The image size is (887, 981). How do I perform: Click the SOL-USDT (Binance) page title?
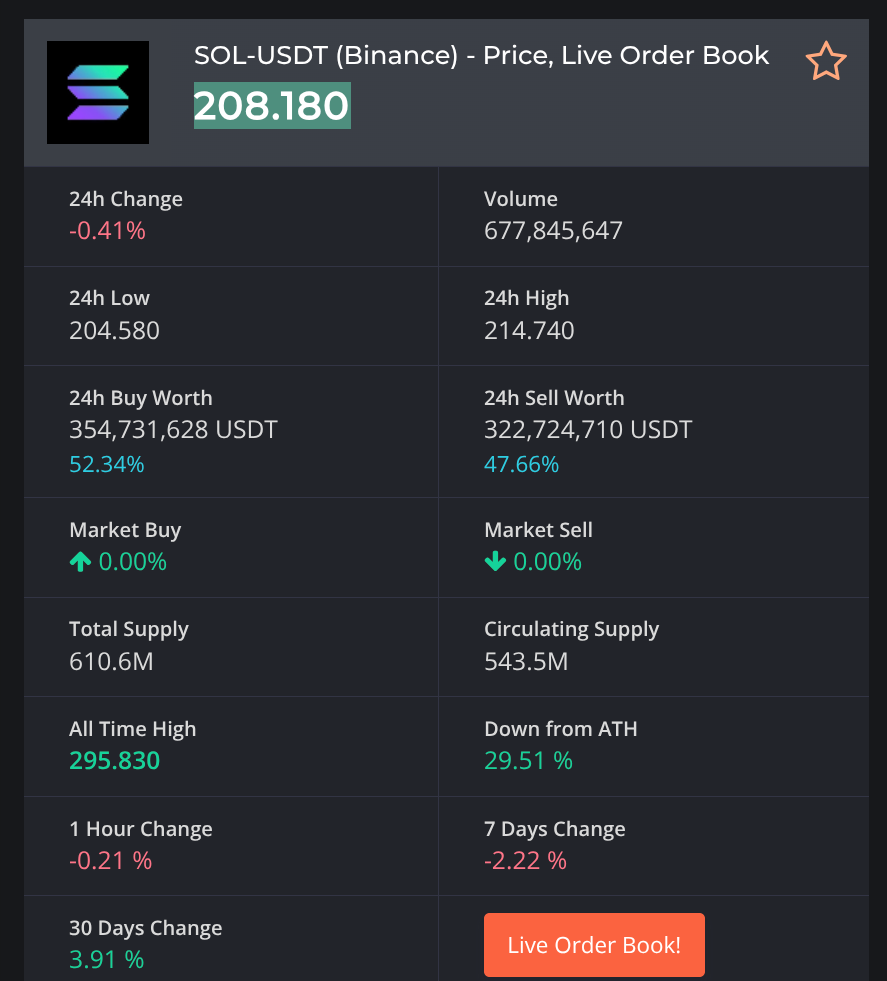[481, 55]
